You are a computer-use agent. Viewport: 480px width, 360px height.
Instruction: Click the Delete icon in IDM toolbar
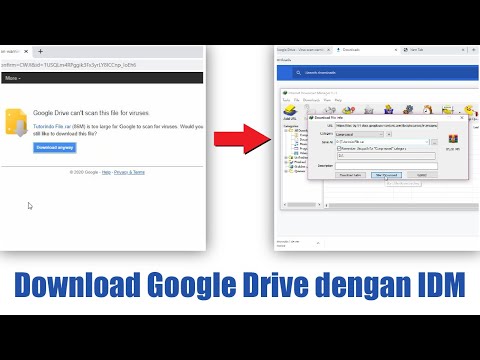click(x=369, y=110)
